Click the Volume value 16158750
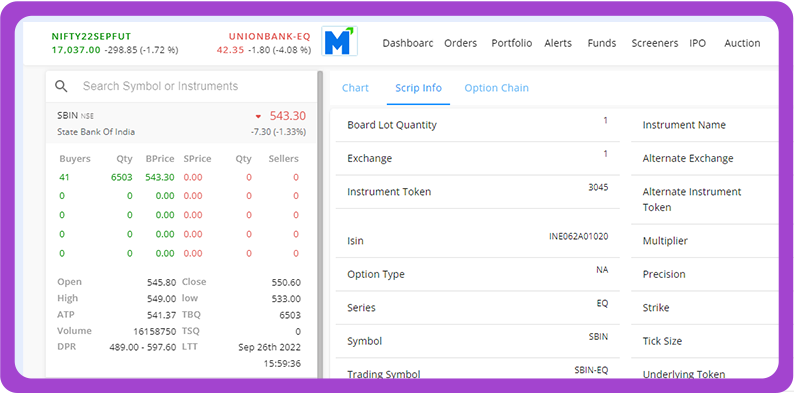This screenshot has width=794, height=393. [x=154, y=332]
